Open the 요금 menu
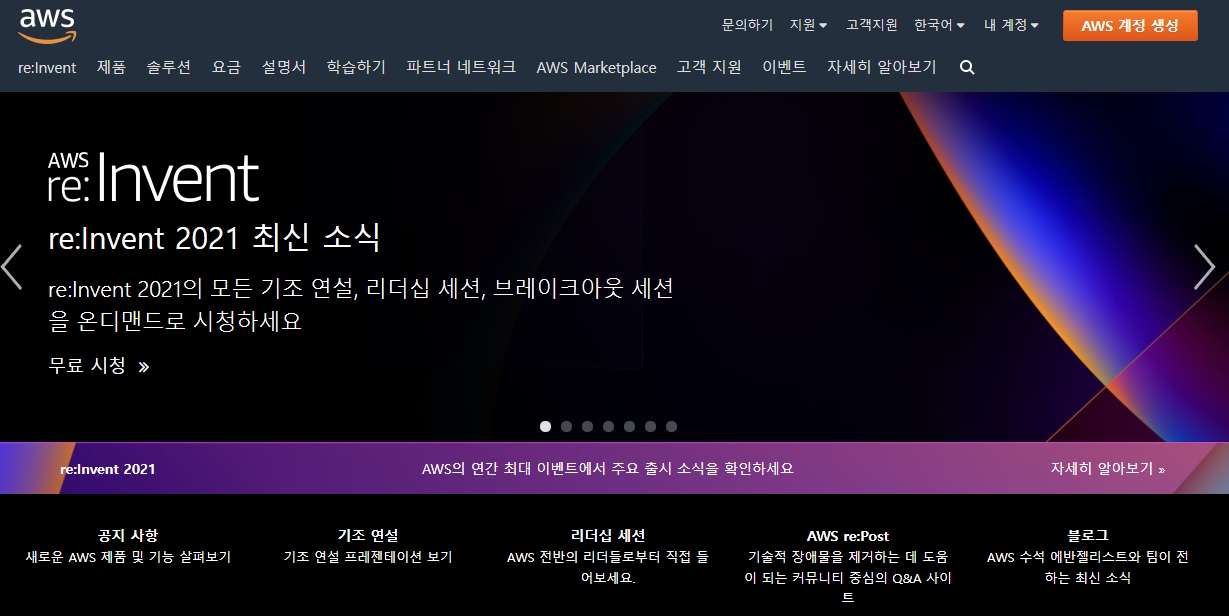Image resolution: width=1229 pixels, height=616 pixels. point(226,68)
